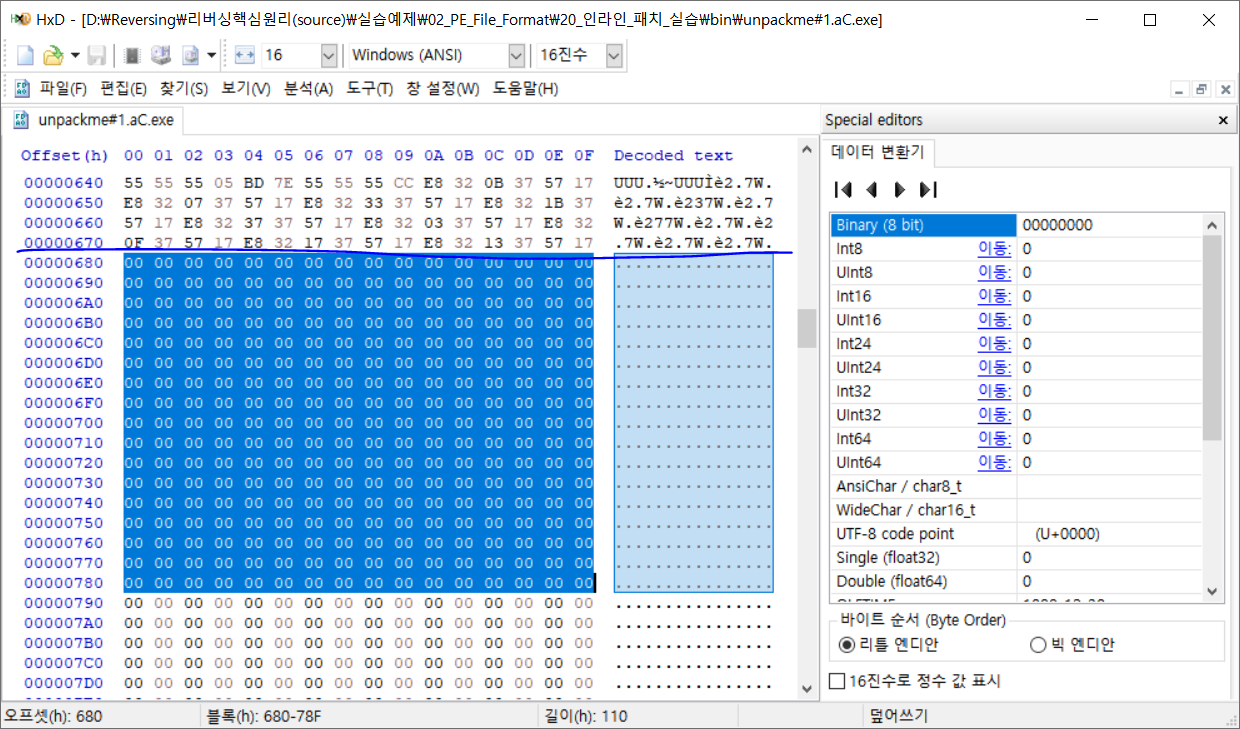Select the UTF-8 code point row
The width and height of the screenshot is (1240, 729).
pos(1016,534)
